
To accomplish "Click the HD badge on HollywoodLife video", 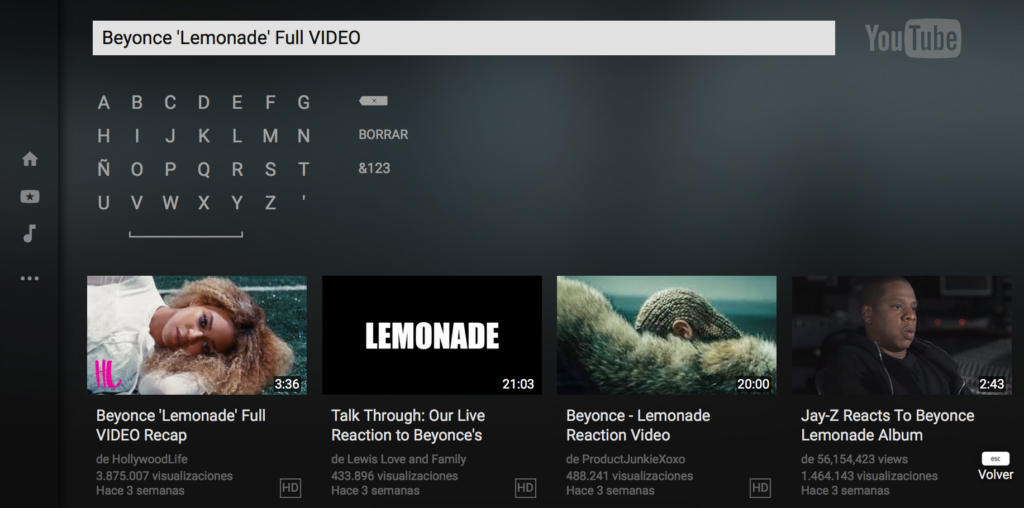I will (x=290, y=487).
